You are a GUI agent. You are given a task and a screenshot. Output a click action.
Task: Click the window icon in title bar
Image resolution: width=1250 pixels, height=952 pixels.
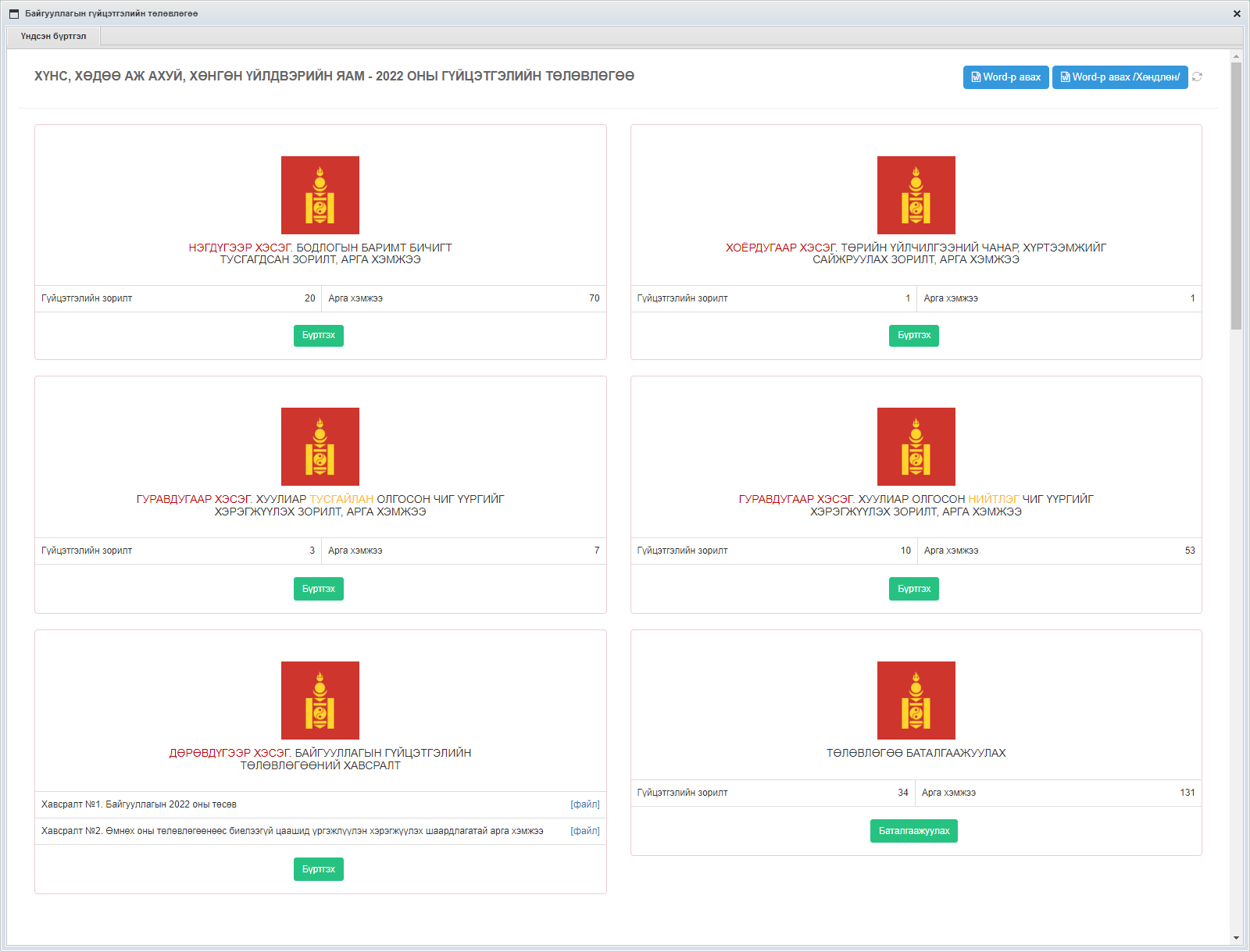click(x=13, y=13)
